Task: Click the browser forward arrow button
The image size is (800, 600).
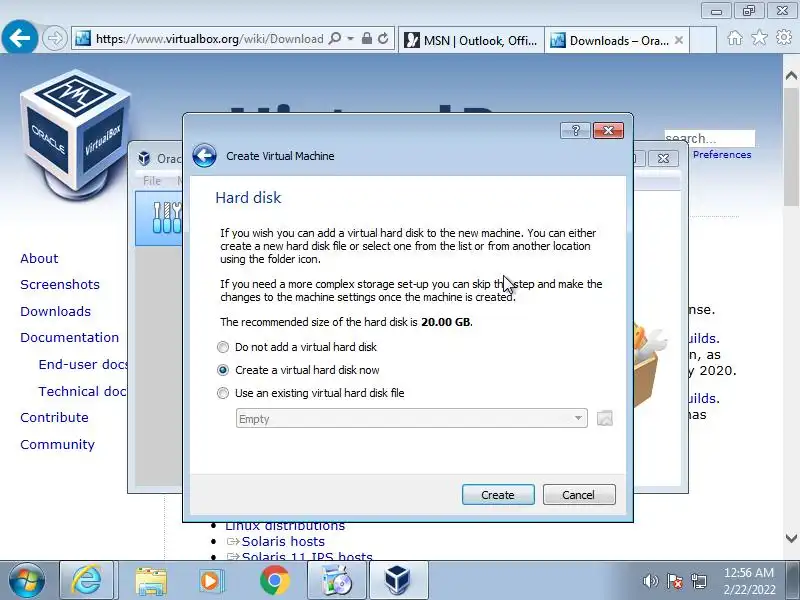Action: (55, 38)
